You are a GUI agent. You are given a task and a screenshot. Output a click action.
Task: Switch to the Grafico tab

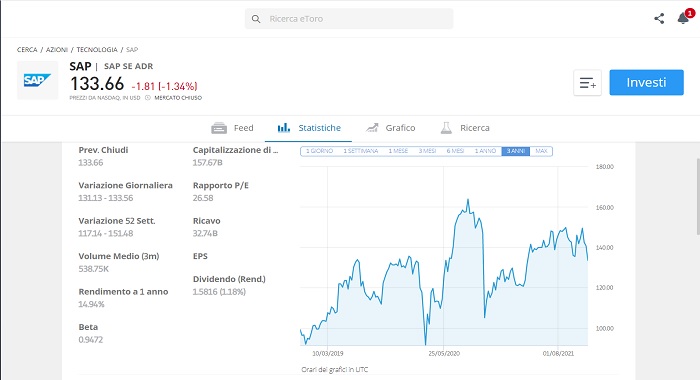point(390,128)
